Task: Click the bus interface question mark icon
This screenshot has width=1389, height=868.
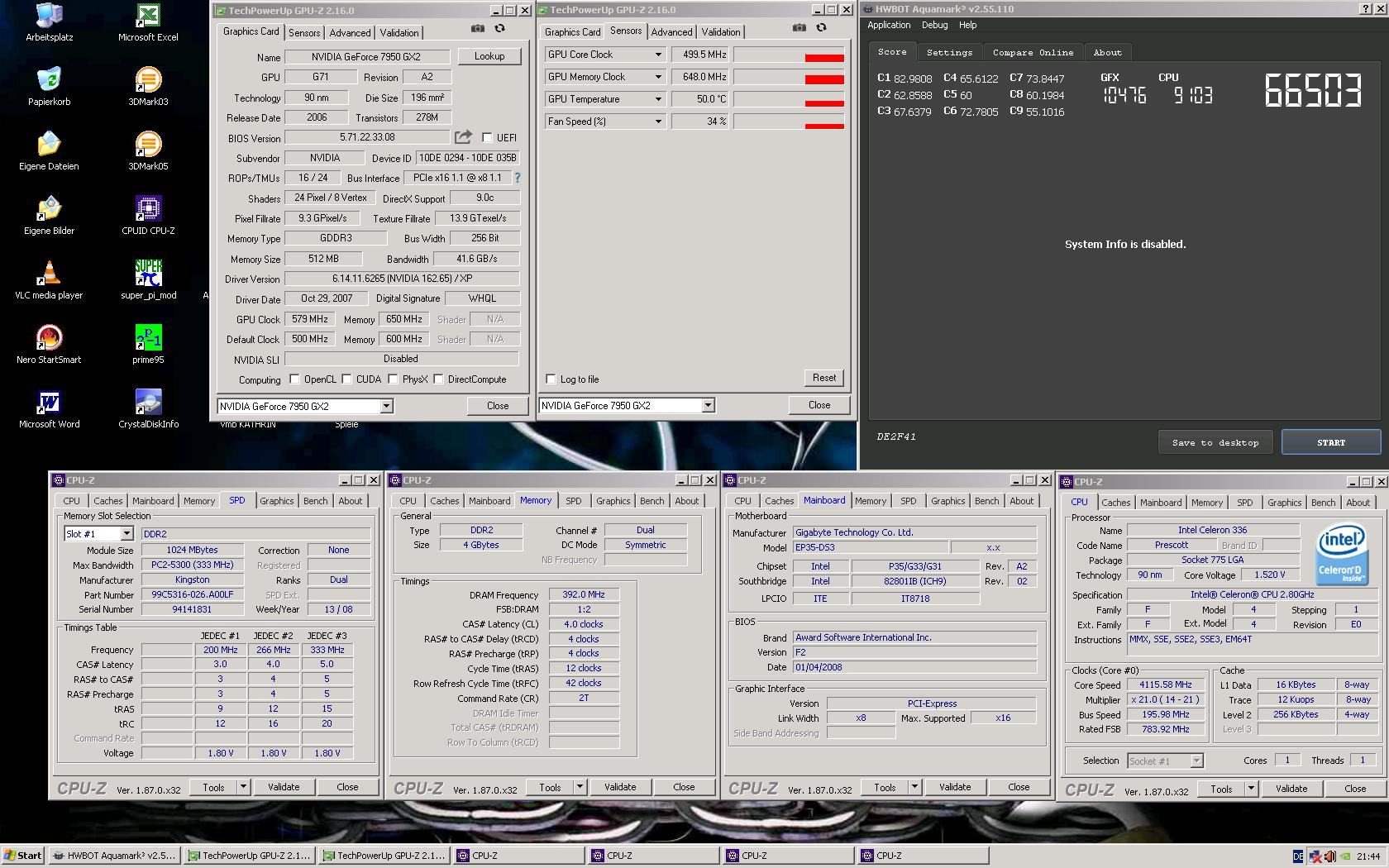Action: [x=518, y=178]
